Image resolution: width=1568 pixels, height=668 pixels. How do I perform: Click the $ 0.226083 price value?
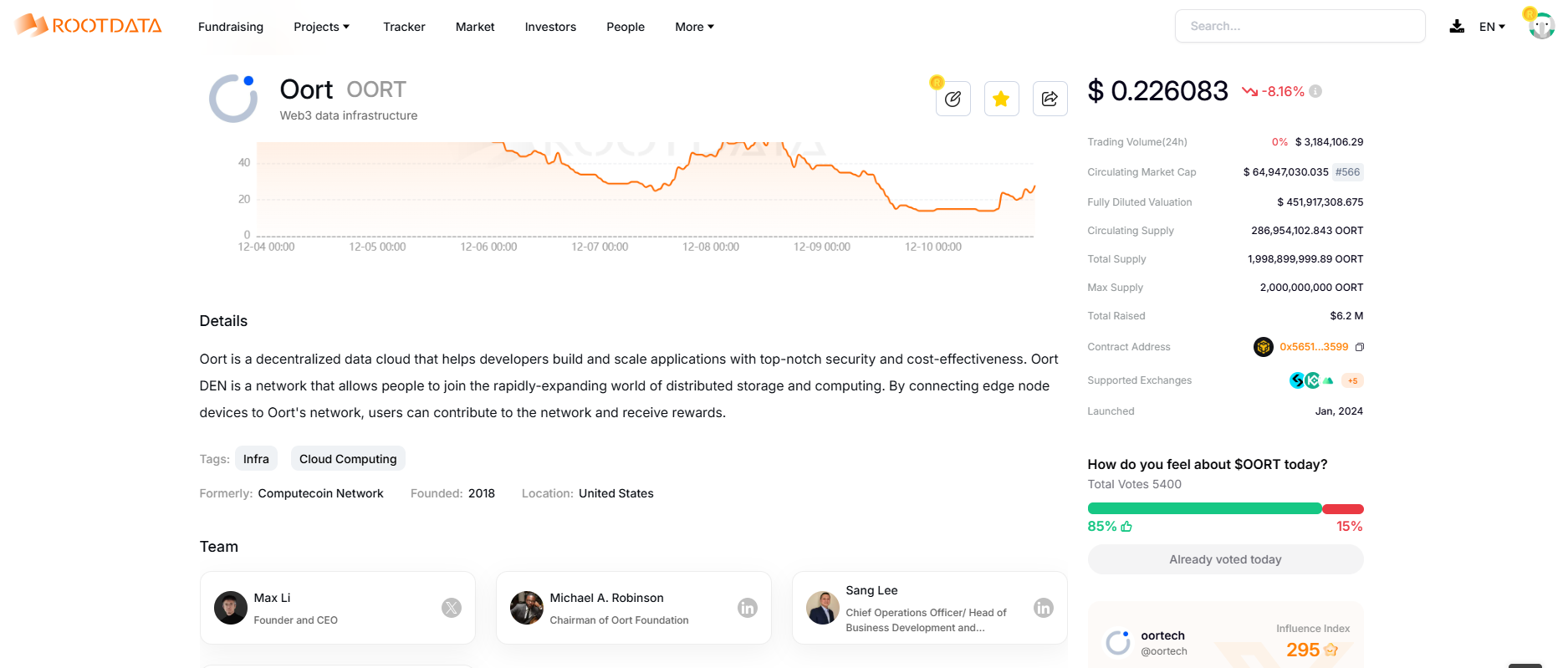coord(1157,90)
